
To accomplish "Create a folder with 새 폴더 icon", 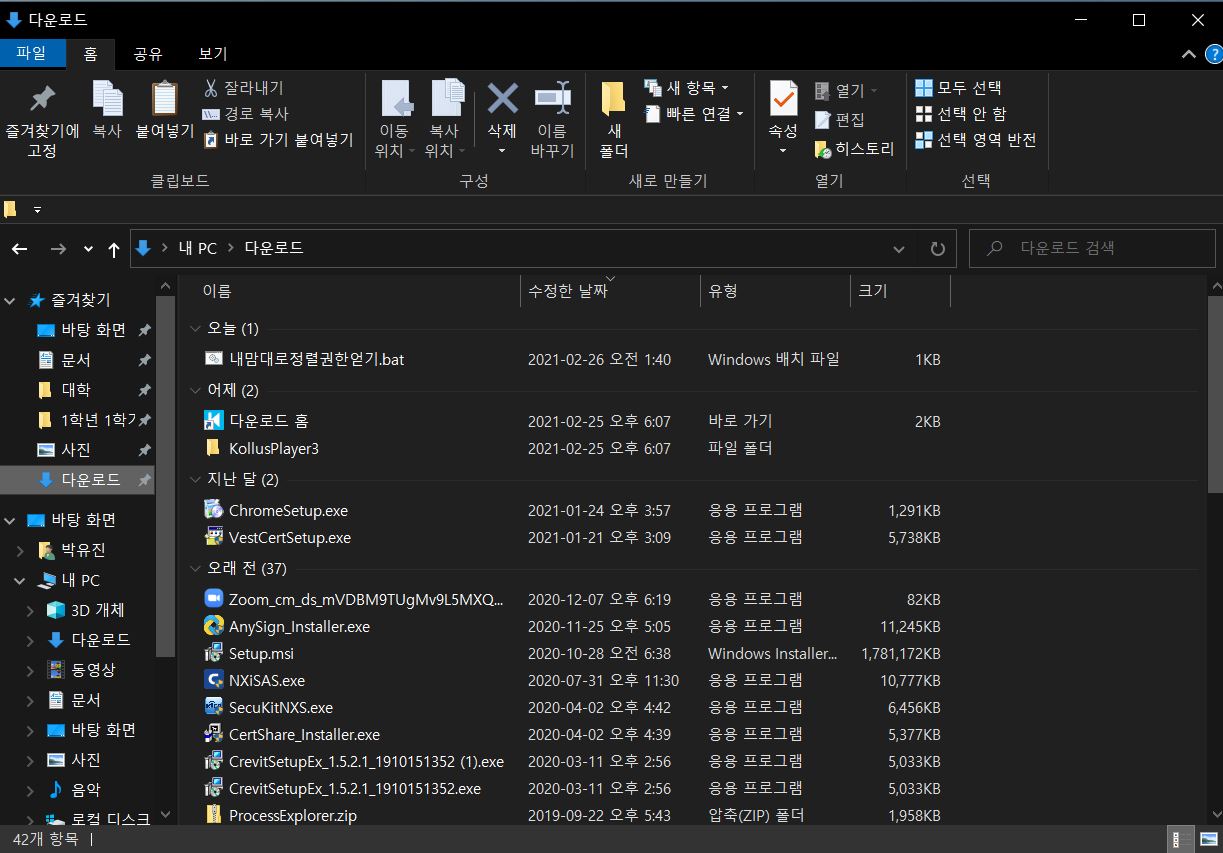I will pos(613,99).
